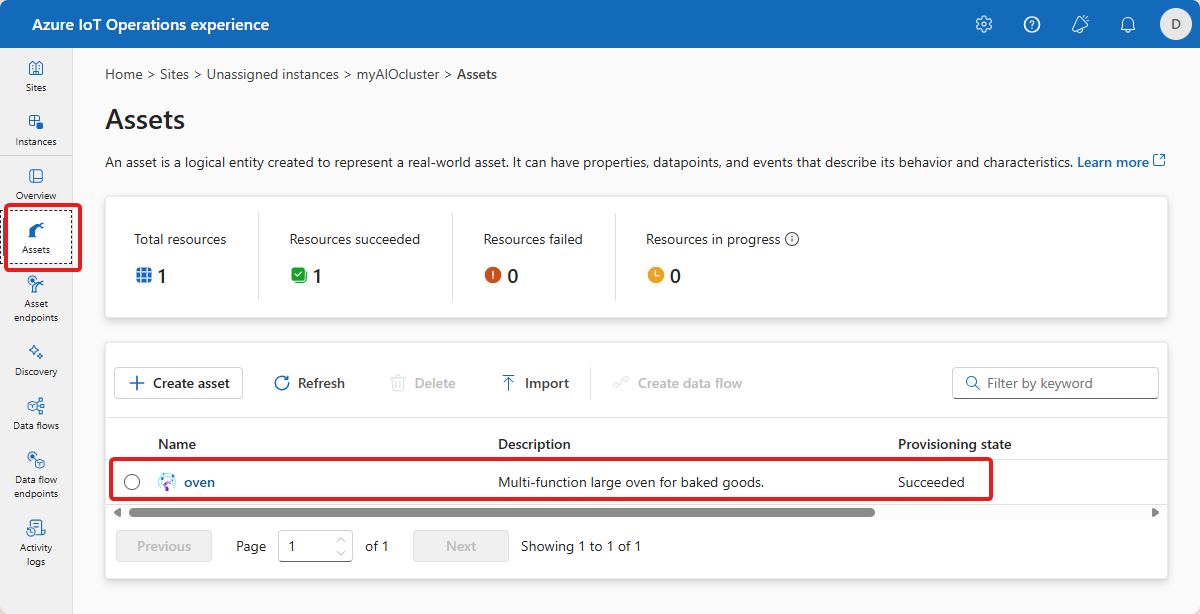Refresh the assets list
The image size is (1200, 614).
(309, 383)
